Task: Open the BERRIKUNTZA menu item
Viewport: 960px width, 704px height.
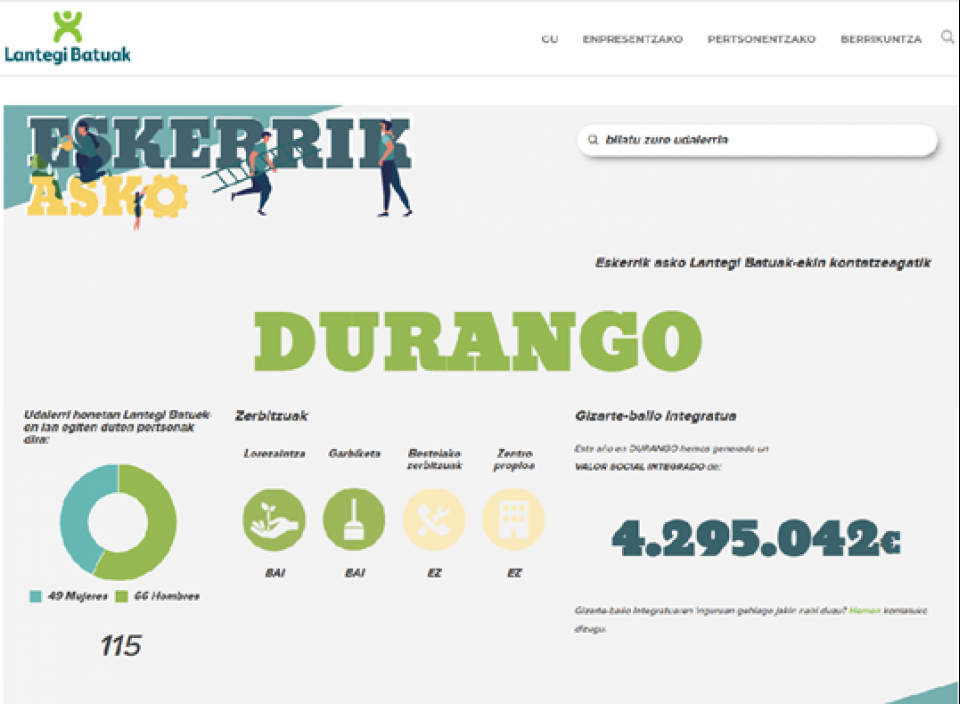Action: click(x=880, y=40)
